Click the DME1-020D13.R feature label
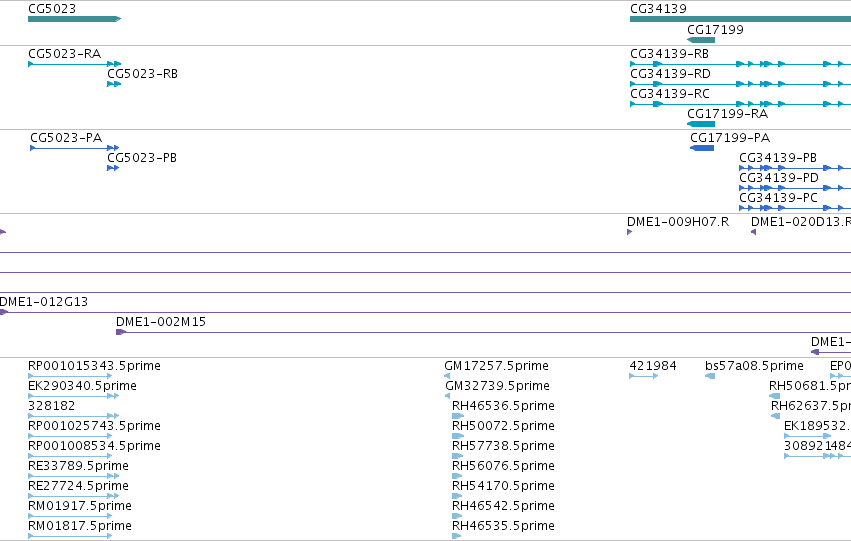The image size is (851, 541). coord(801,222)
